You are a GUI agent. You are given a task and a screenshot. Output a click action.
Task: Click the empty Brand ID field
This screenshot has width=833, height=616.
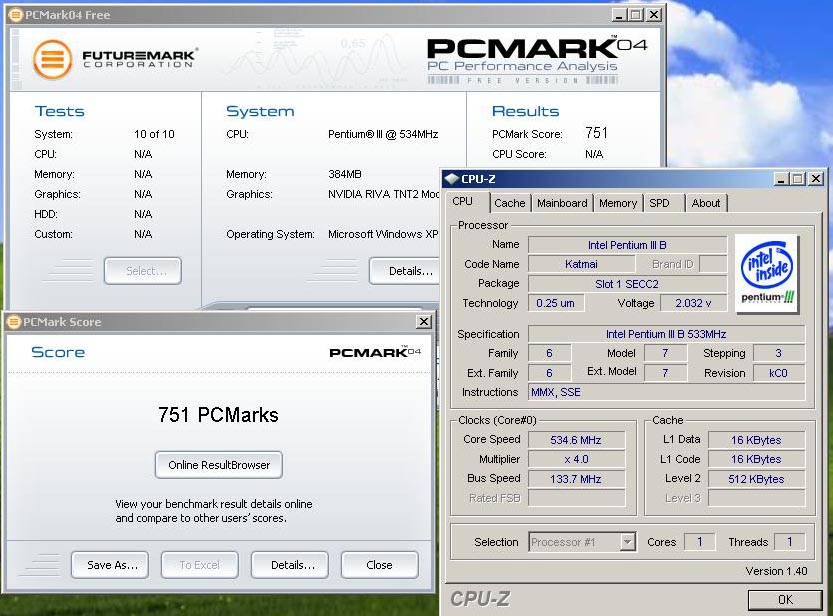pos(713,264)
